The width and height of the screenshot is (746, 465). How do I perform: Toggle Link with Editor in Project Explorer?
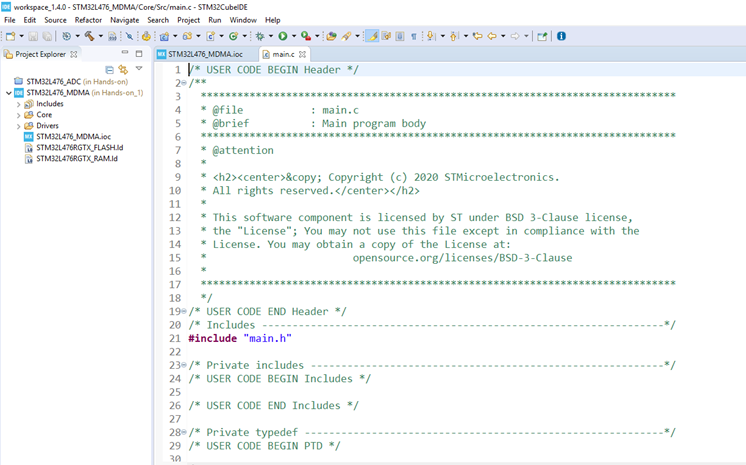(123, 69)
